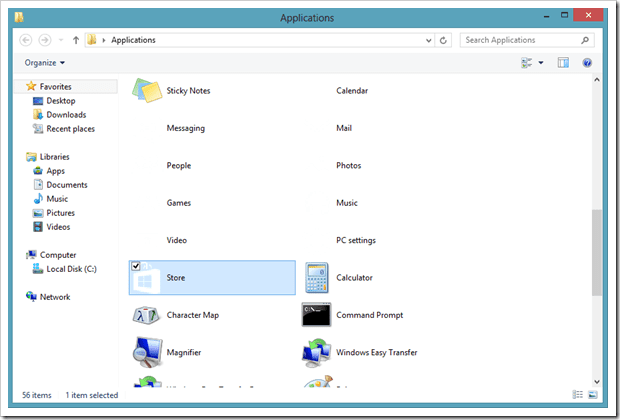This screenshot has height=420, width=620.
Task: Maximize the Applications window
Action: click(x=564, y=15)
